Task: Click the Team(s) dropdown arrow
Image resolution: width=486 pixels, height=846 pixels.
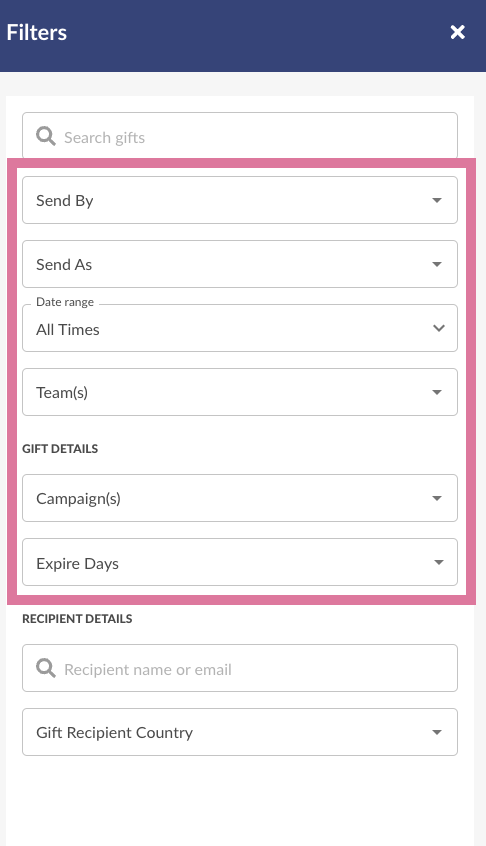Action: click(x=437, y=392)
